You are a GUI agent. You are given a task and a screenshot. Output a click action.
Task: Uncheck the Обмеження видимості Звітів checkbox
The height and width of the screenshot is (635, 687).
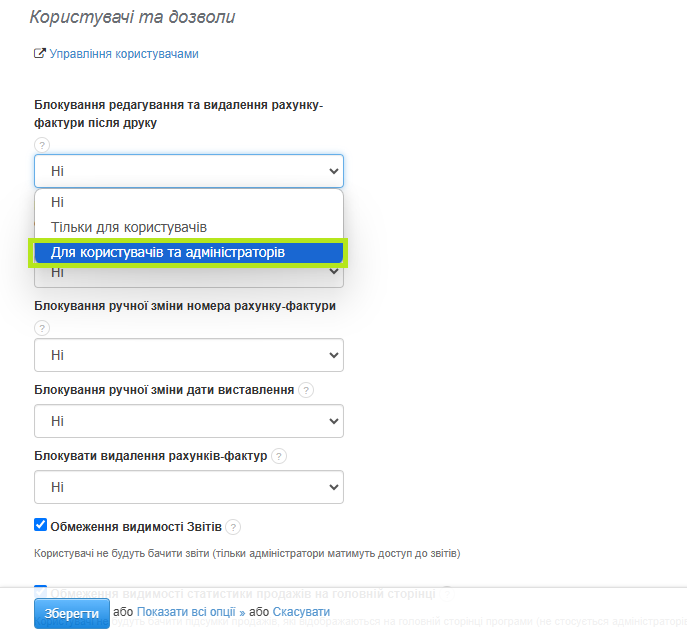tap(41, 525)
